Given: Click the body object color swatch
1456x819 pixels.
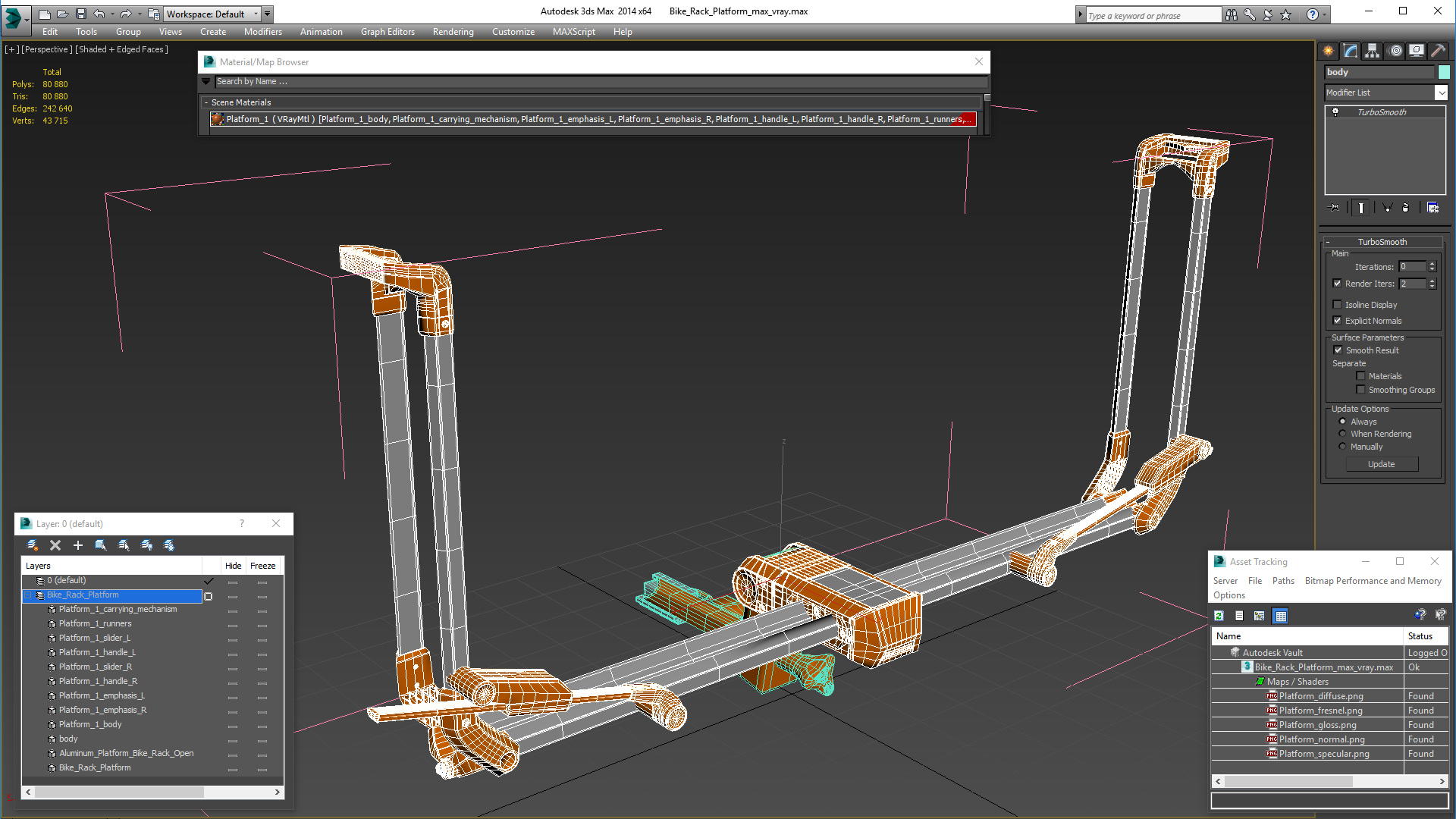Looking at the screenshot, I should click(x=1444, y=72).
